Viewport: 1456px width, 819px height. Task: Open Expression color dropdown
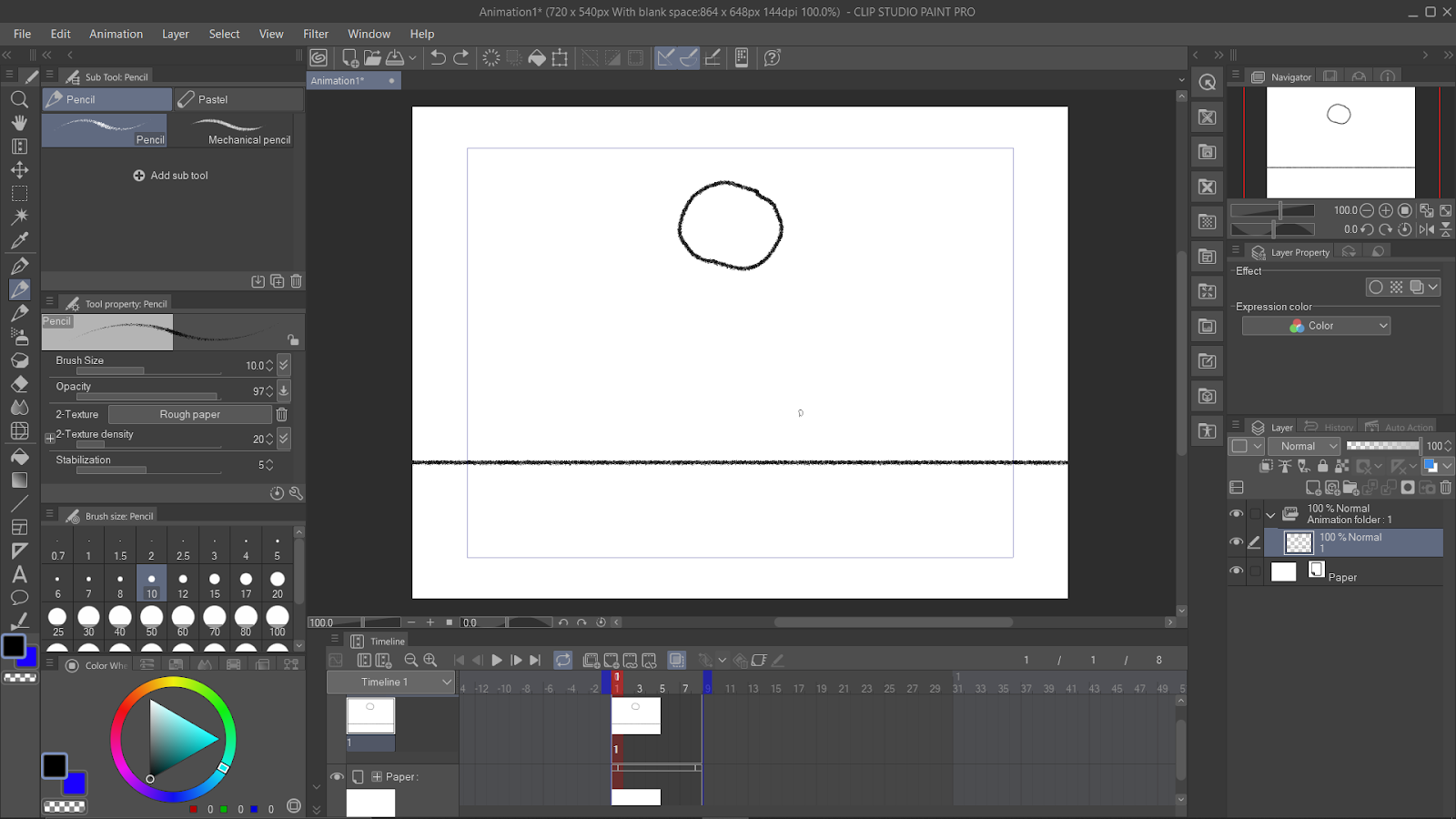coord(1316,326)
